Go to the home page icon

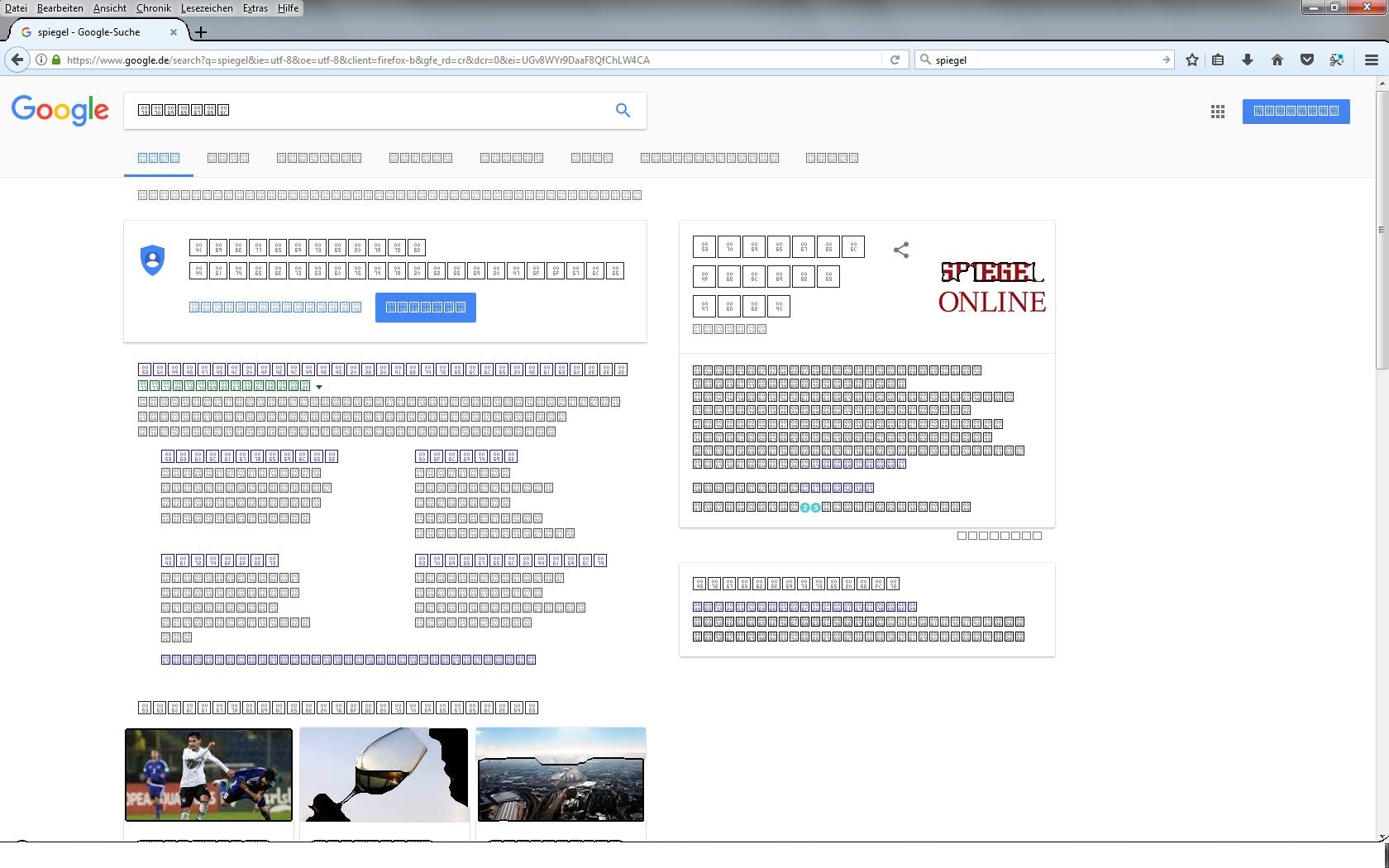click(x=1277, y=60)
